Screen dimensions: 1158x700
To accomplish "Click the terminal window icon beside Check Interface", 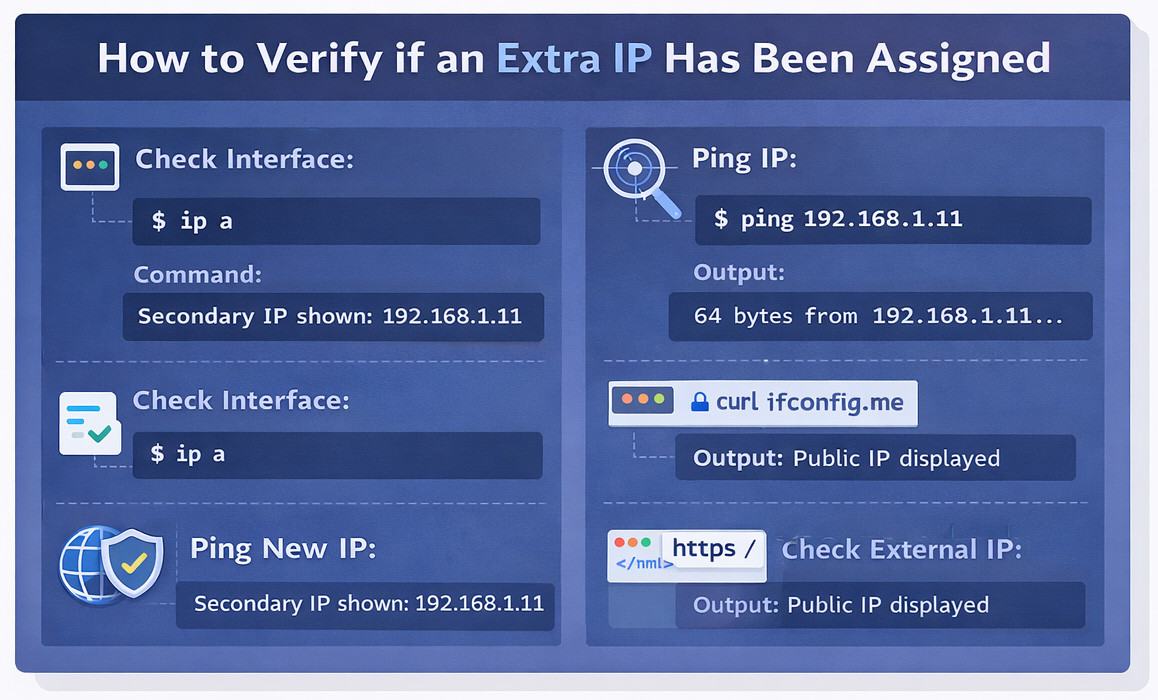I will (x=89, y=167).
